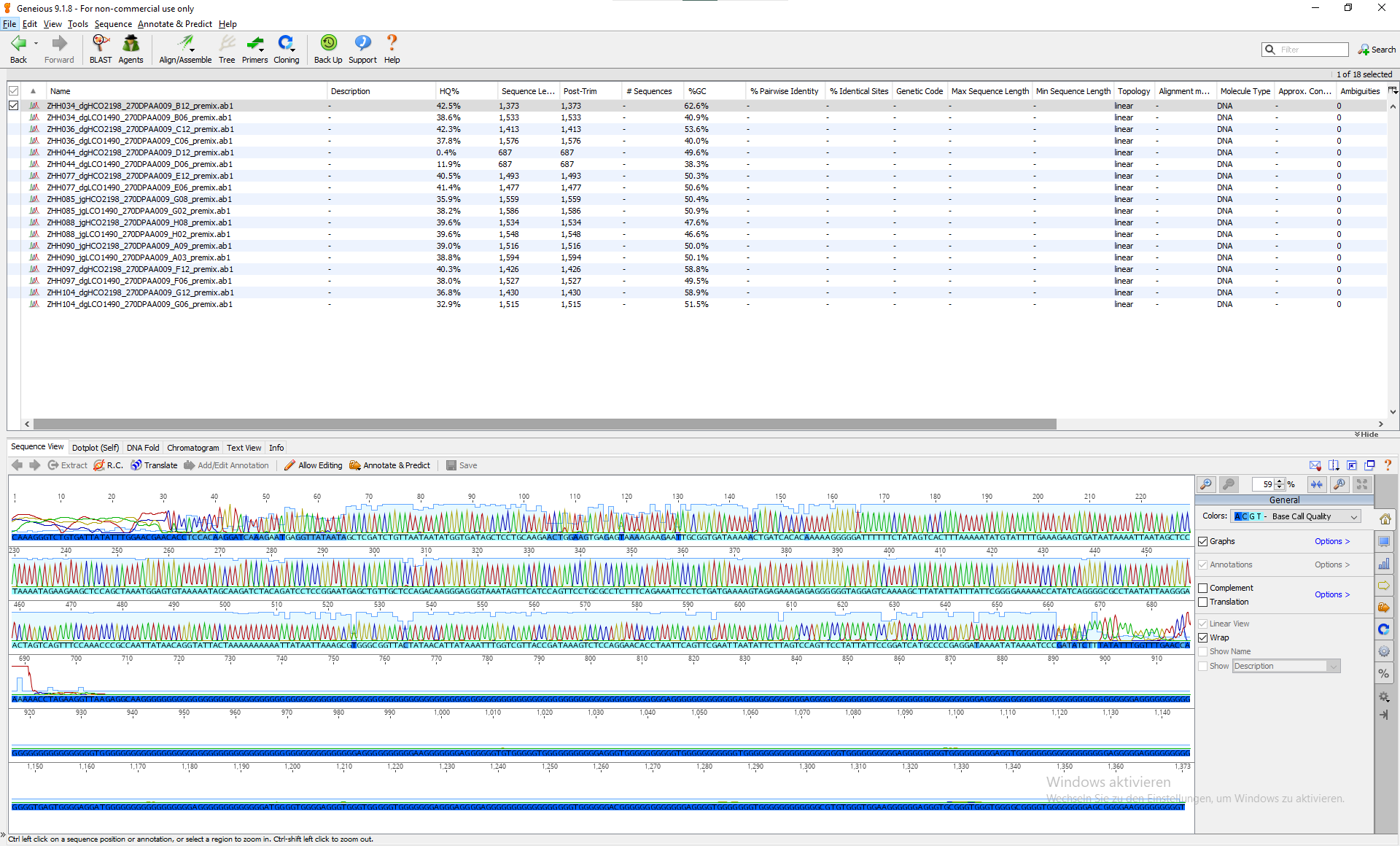Switch to the Text View tab
This screenshot has height=846, width=1400.
(244, 448)
